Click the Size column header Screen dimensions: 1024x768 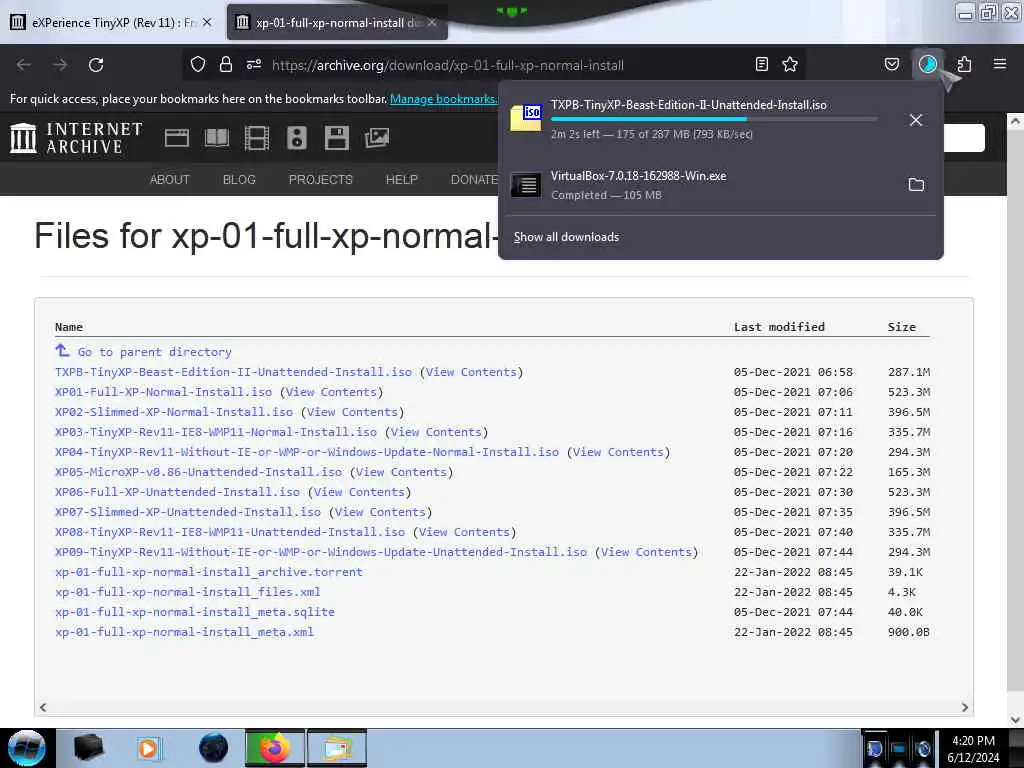902,327
